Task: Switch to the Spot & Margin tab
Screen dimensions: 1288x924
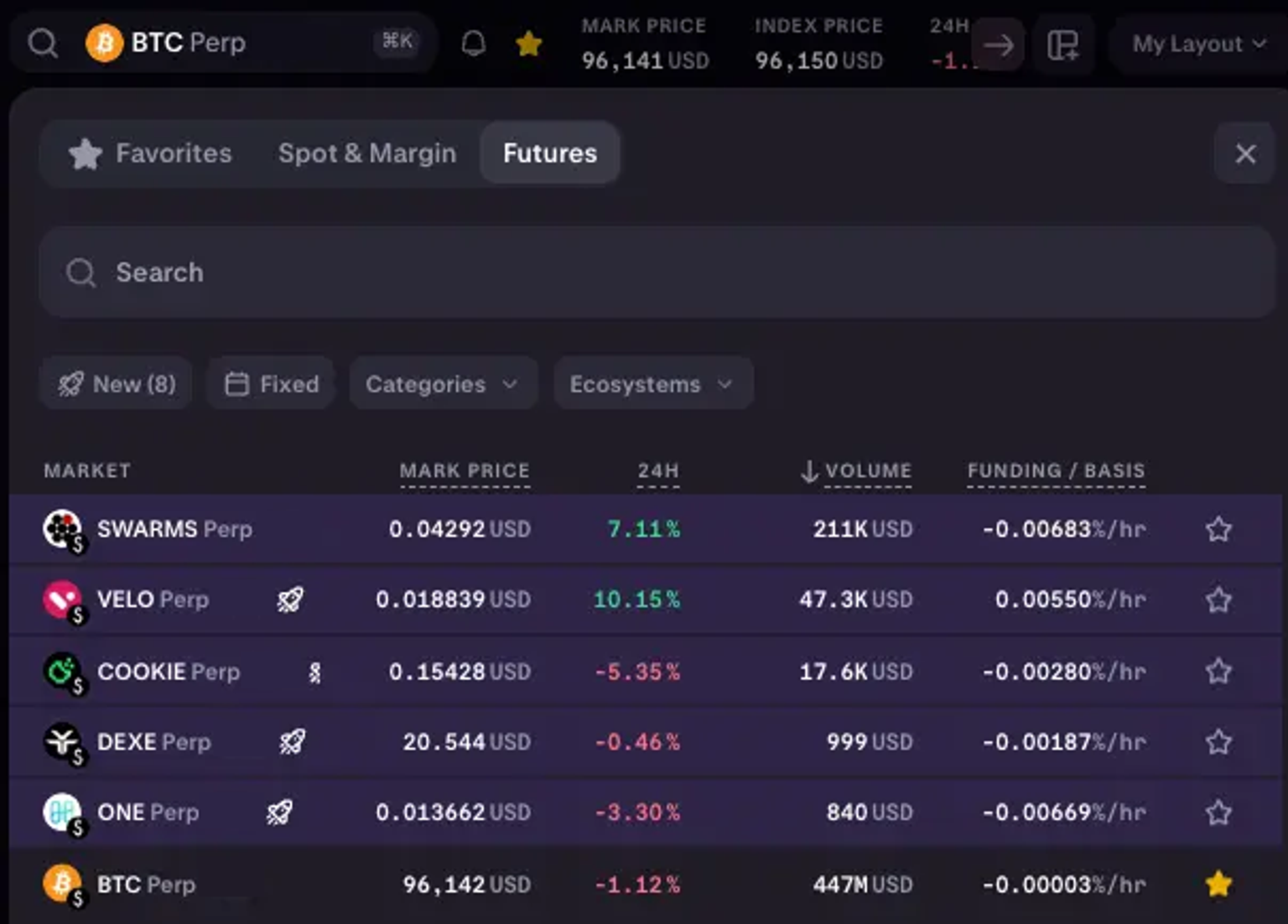Action: tap(367, 153)
